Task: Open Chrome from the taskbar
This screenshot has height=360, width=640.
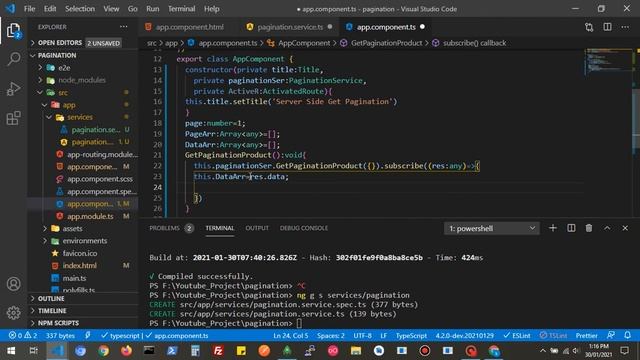Action: tap(103, 351)
